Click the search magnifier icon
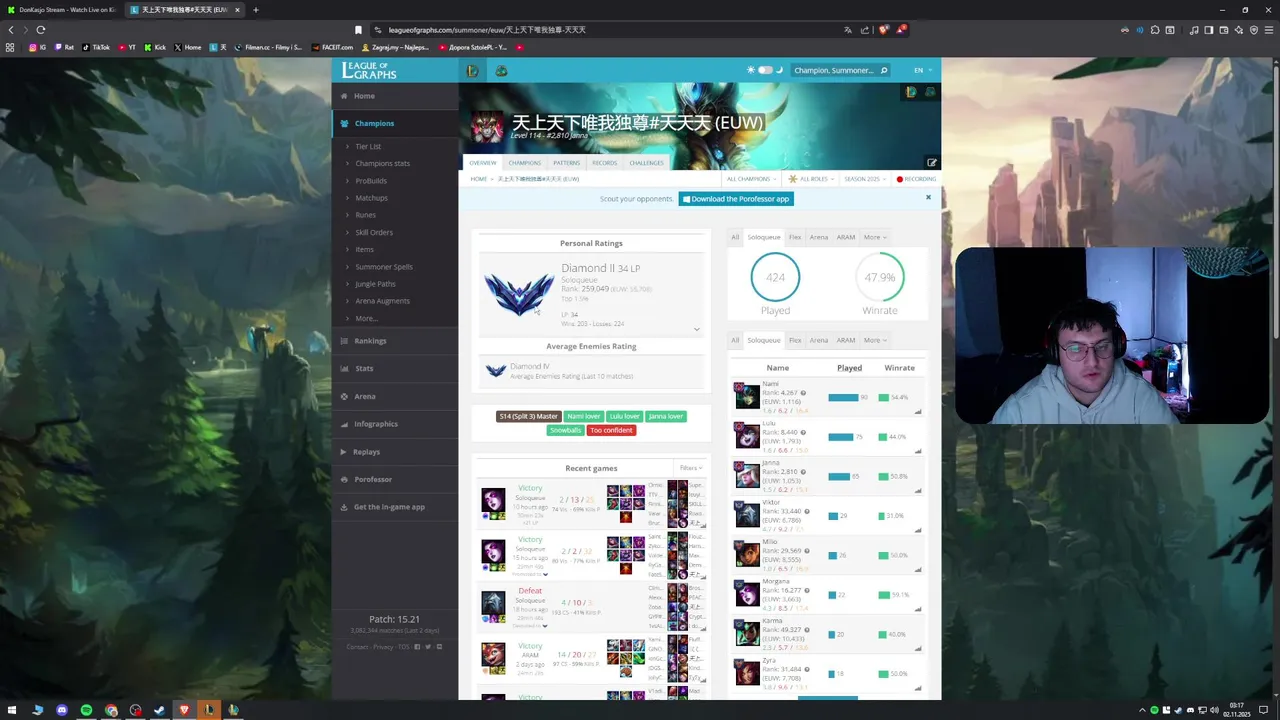 (x=884, y=70)
